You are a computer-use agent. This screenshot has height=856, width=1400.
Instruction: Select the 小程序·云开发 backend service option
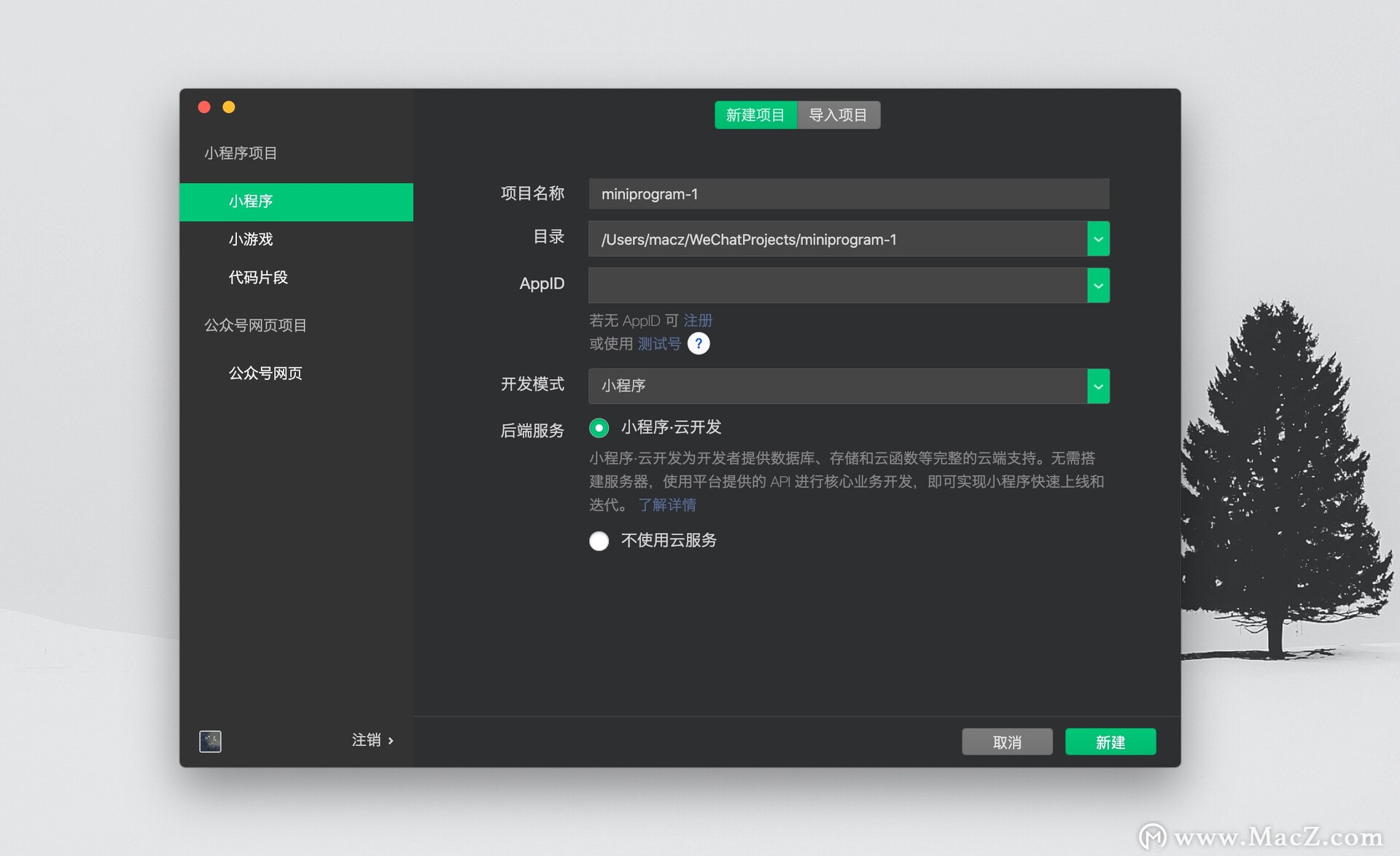coord(599,428)
